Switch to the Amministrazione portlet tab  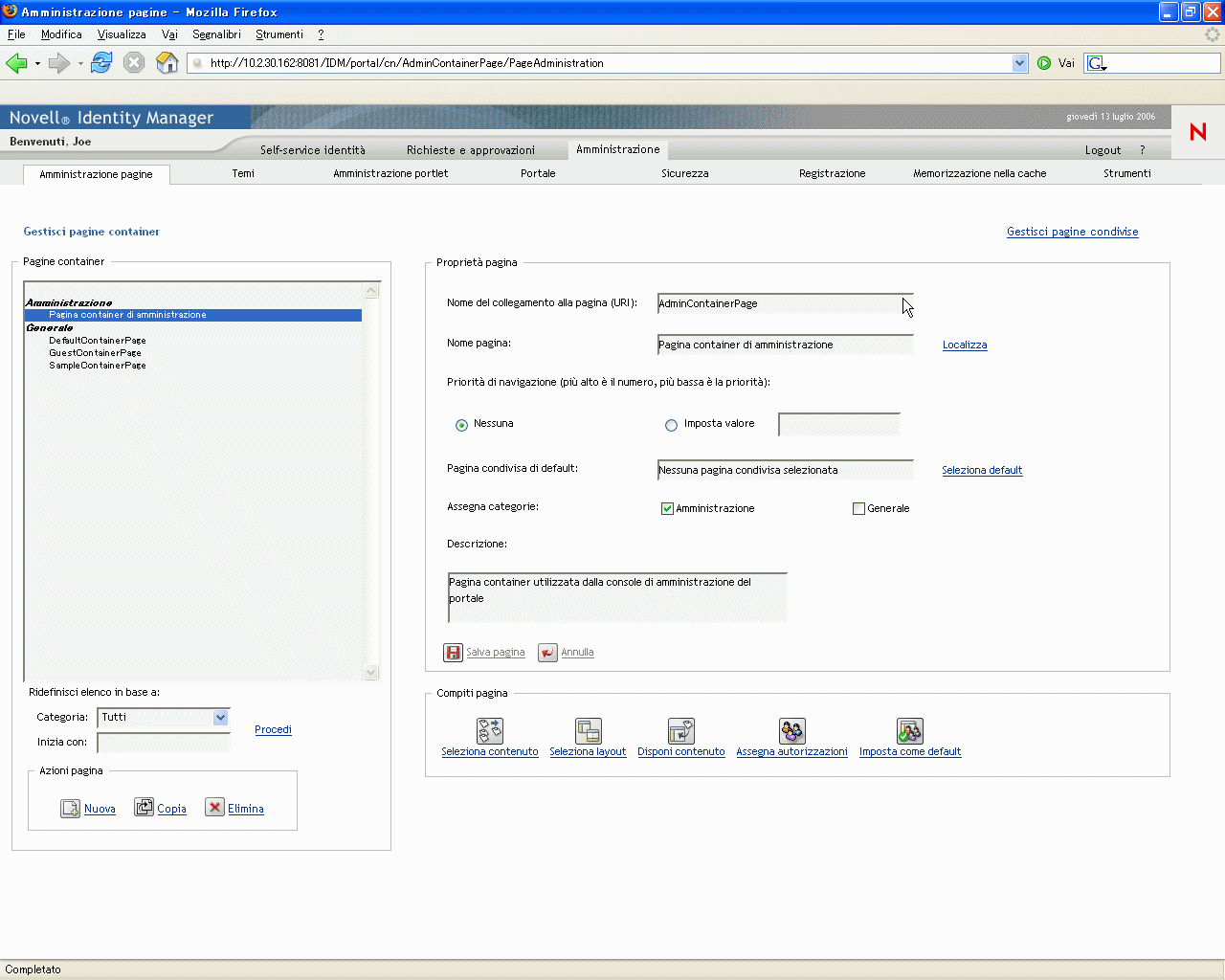[x=390, y=173]
